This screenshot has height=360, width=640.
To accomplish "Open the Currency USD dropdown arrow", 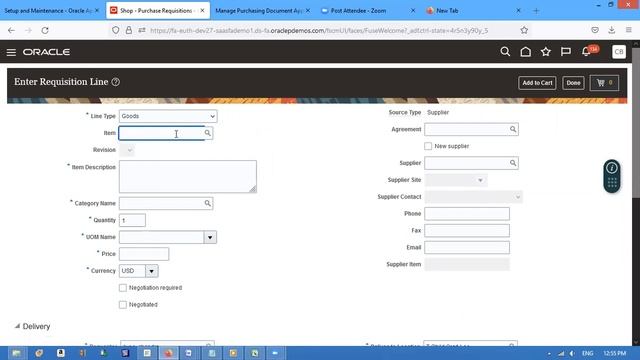I will (151, 271).
